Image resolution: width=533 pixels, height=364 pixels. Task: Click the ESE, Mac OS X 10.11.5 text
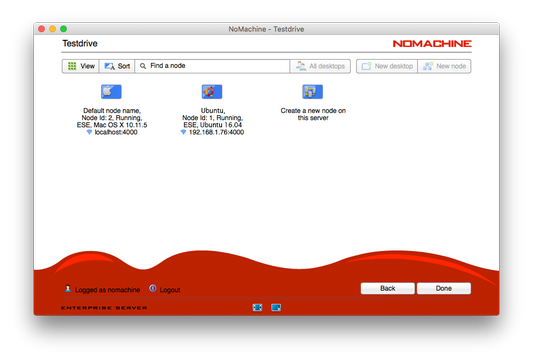(112, 125)
